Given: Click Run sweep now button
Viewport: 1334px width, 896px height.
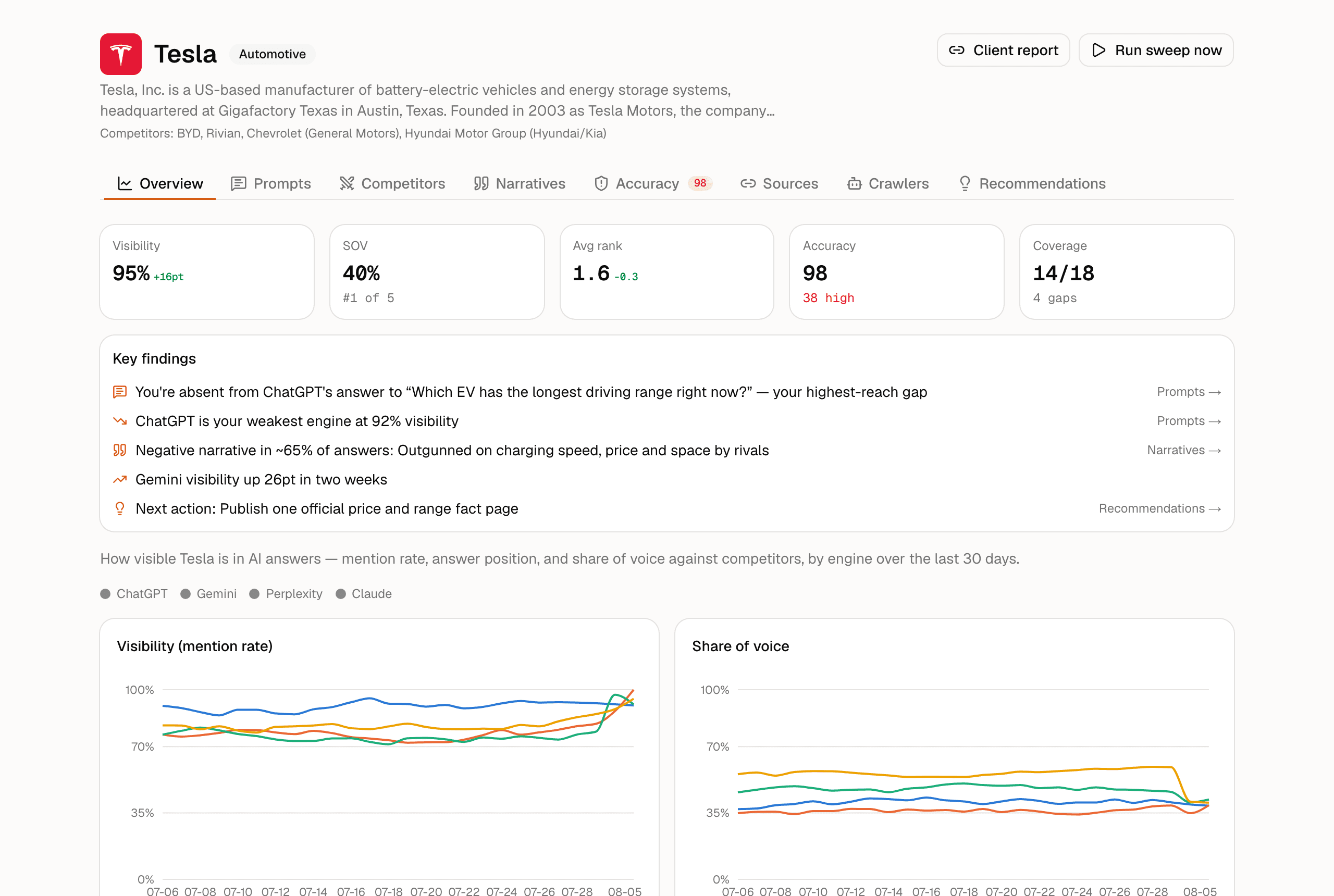Looking at the screenshot, I should coord(1156,51).
